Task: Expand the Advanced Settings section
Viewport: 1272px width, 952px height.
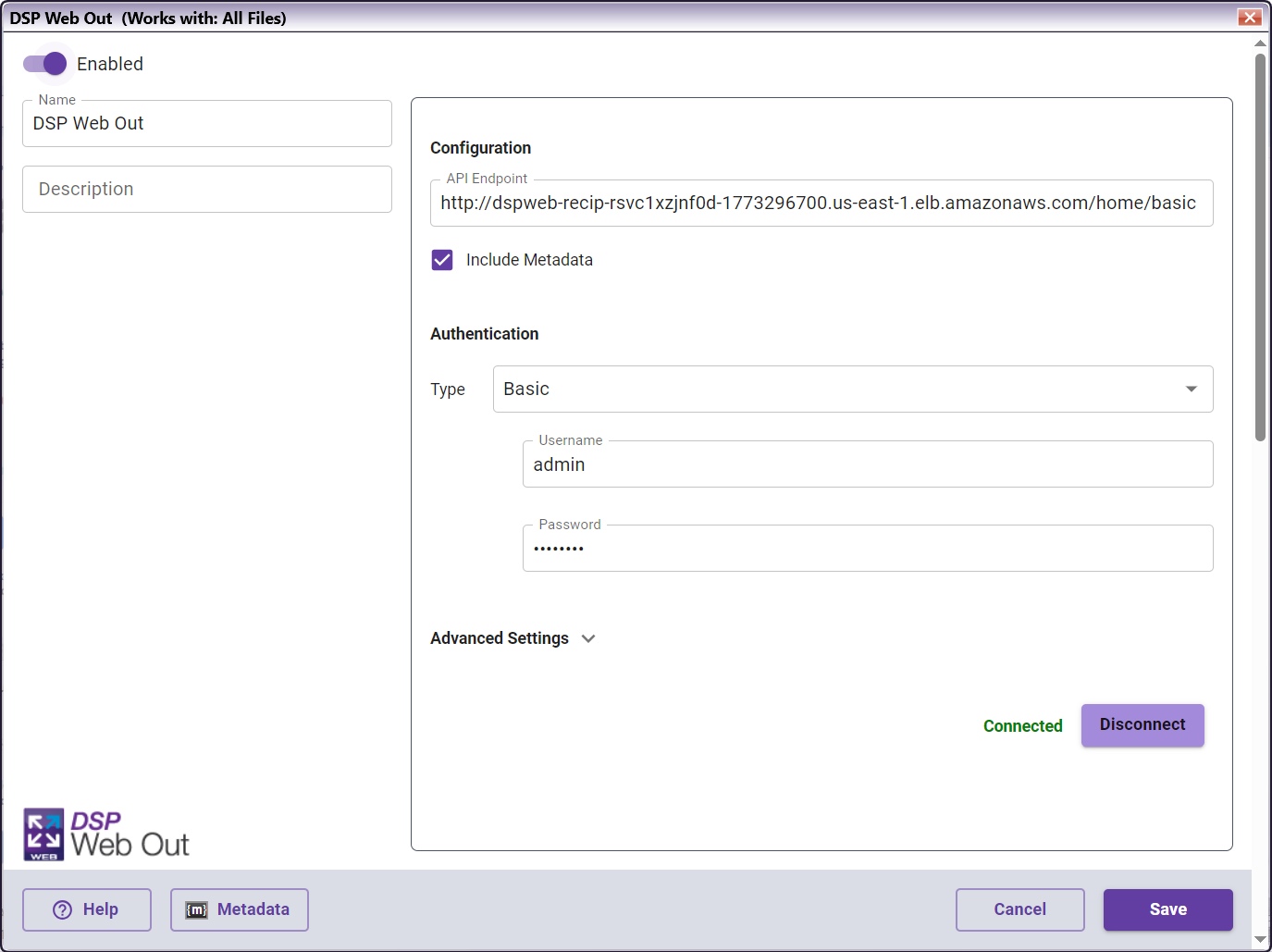Action: [513, 638]
